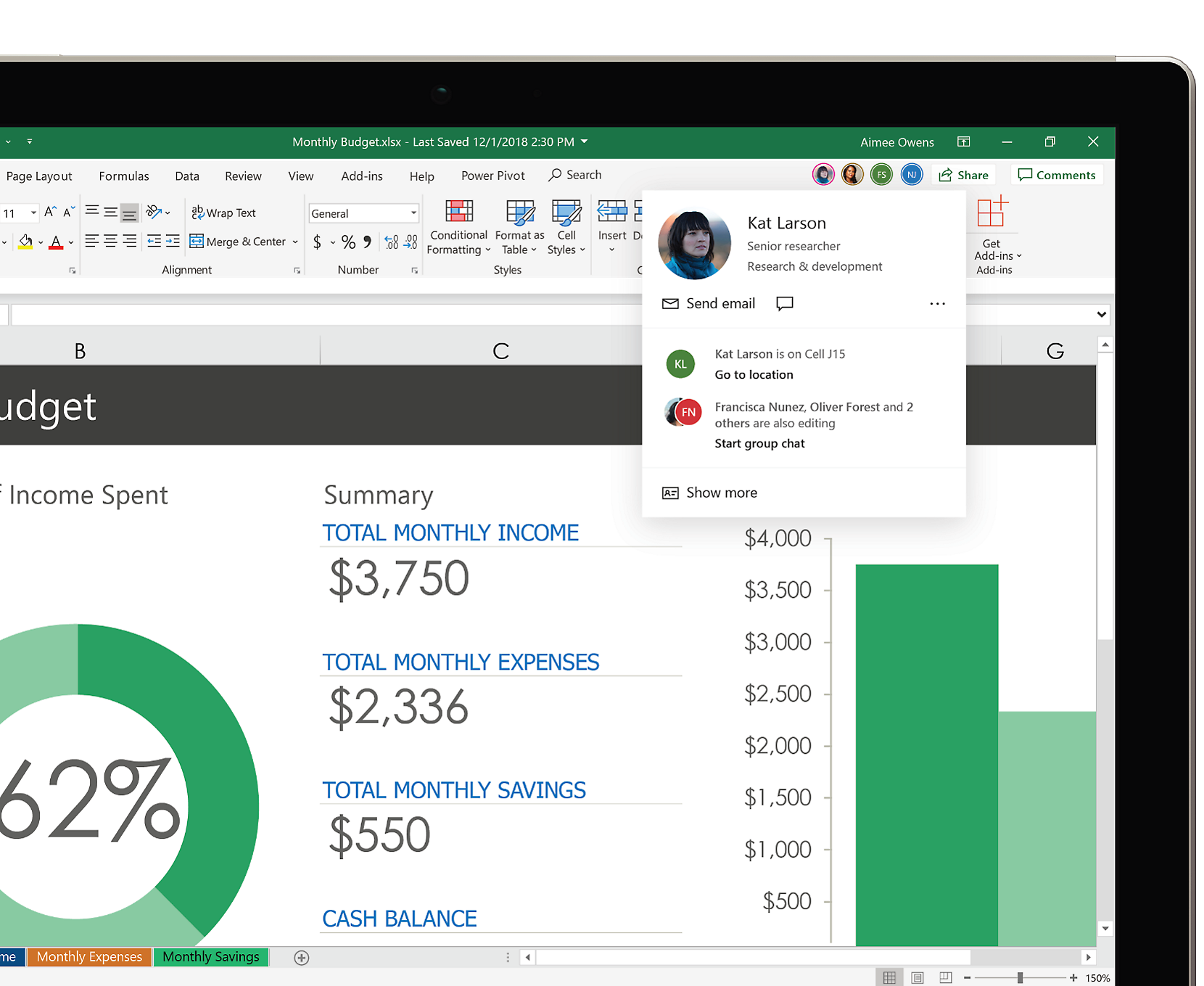Click the percent style icon

[x=348, y=242]
